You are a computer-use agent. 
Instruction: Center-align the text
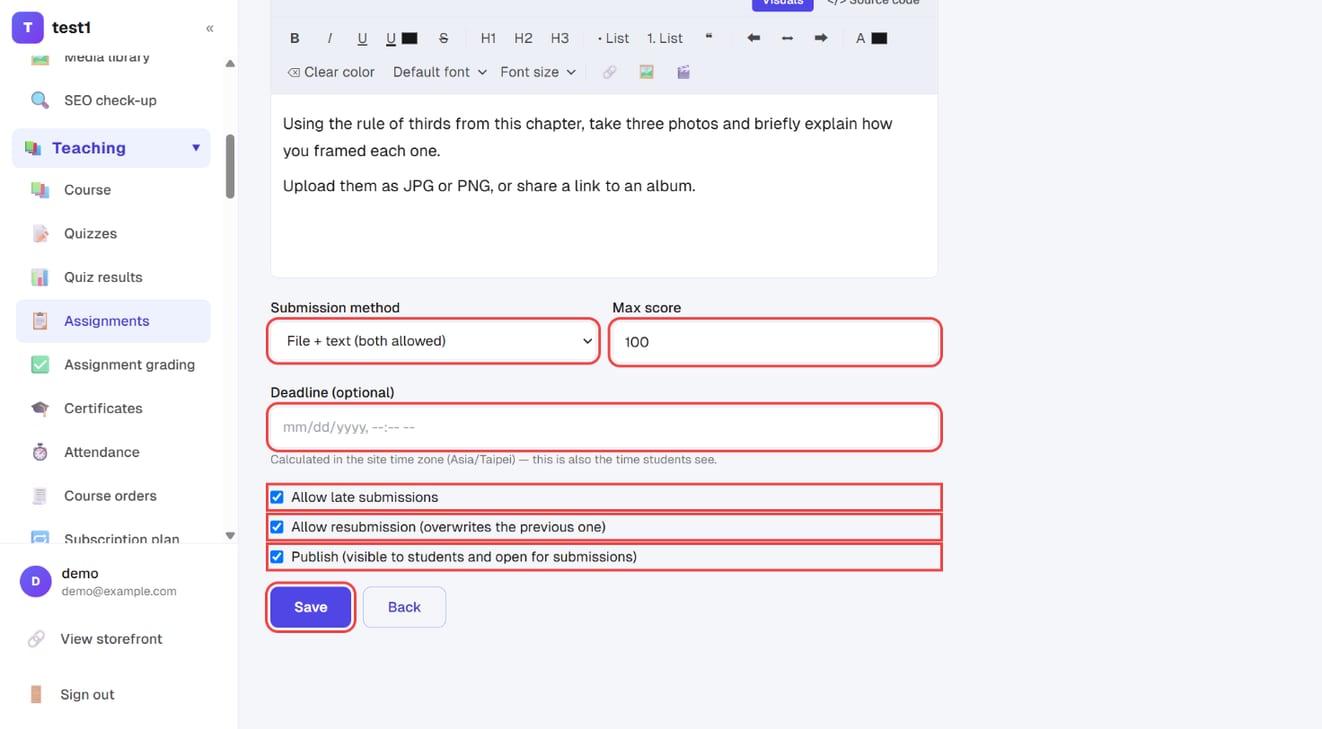(x=787, y=38)
